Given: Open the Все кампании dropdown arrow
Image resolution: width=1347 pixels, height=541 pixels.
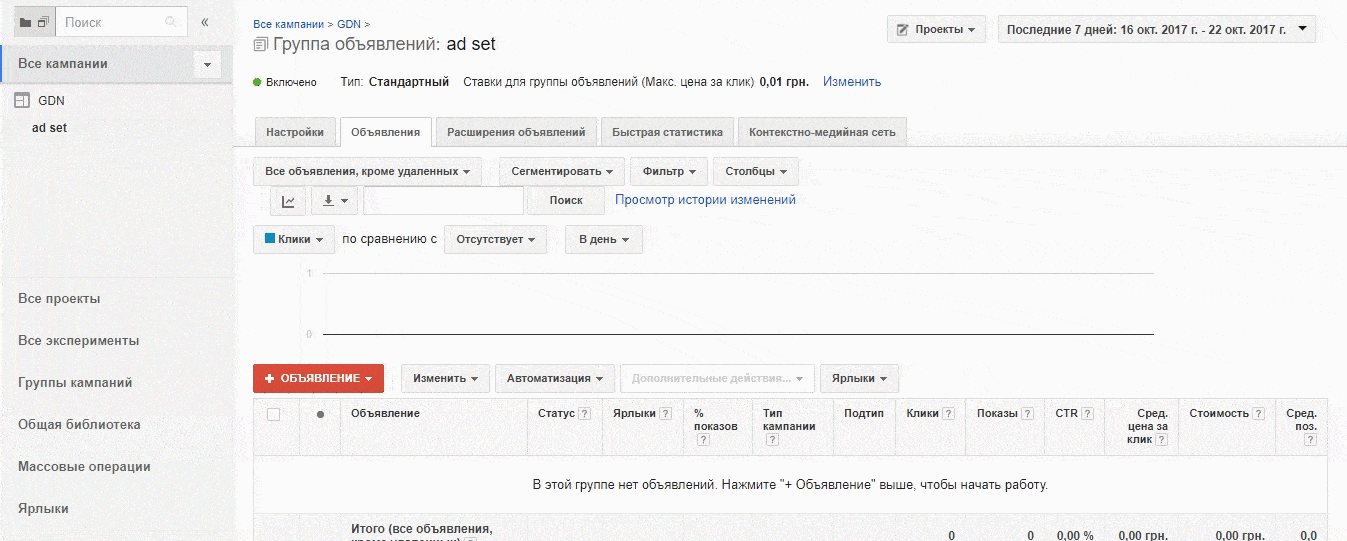Looking at the screenshot, I should click(207, 64).
